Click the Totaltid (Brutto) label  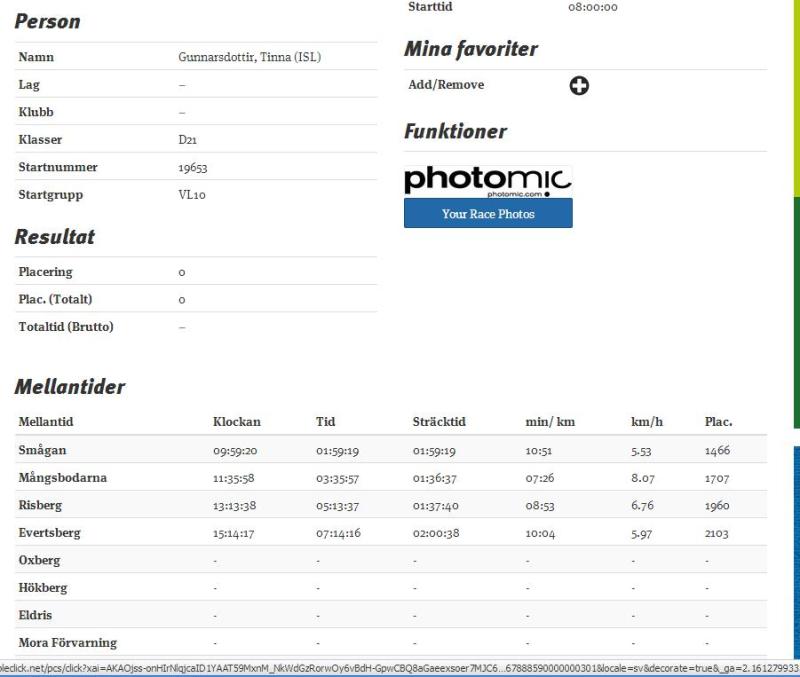(66, 327)
